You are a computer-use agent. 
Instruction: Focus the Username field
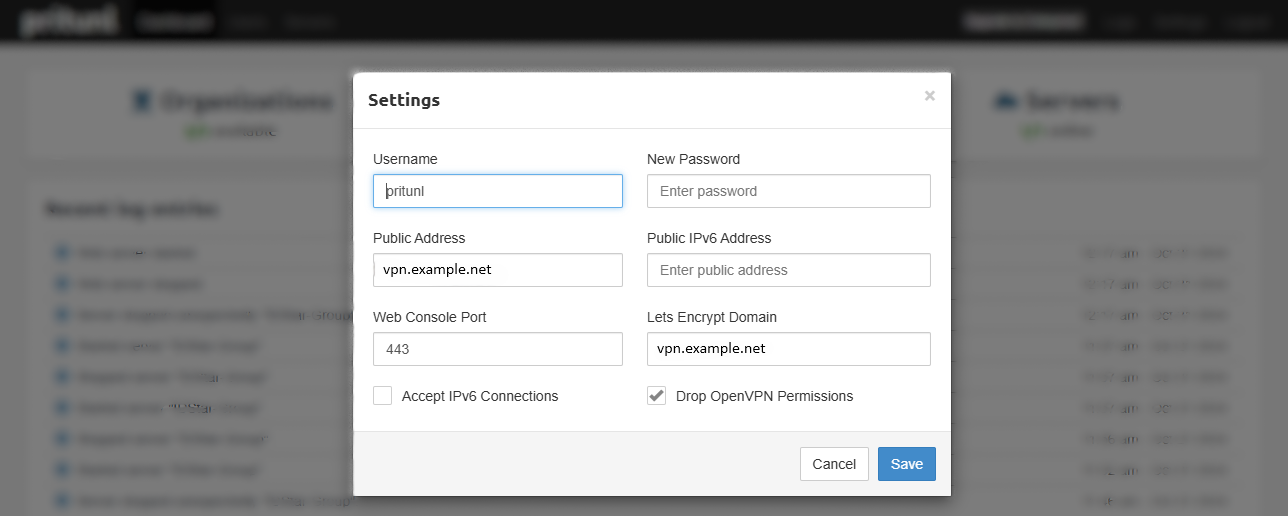[498, 191]
